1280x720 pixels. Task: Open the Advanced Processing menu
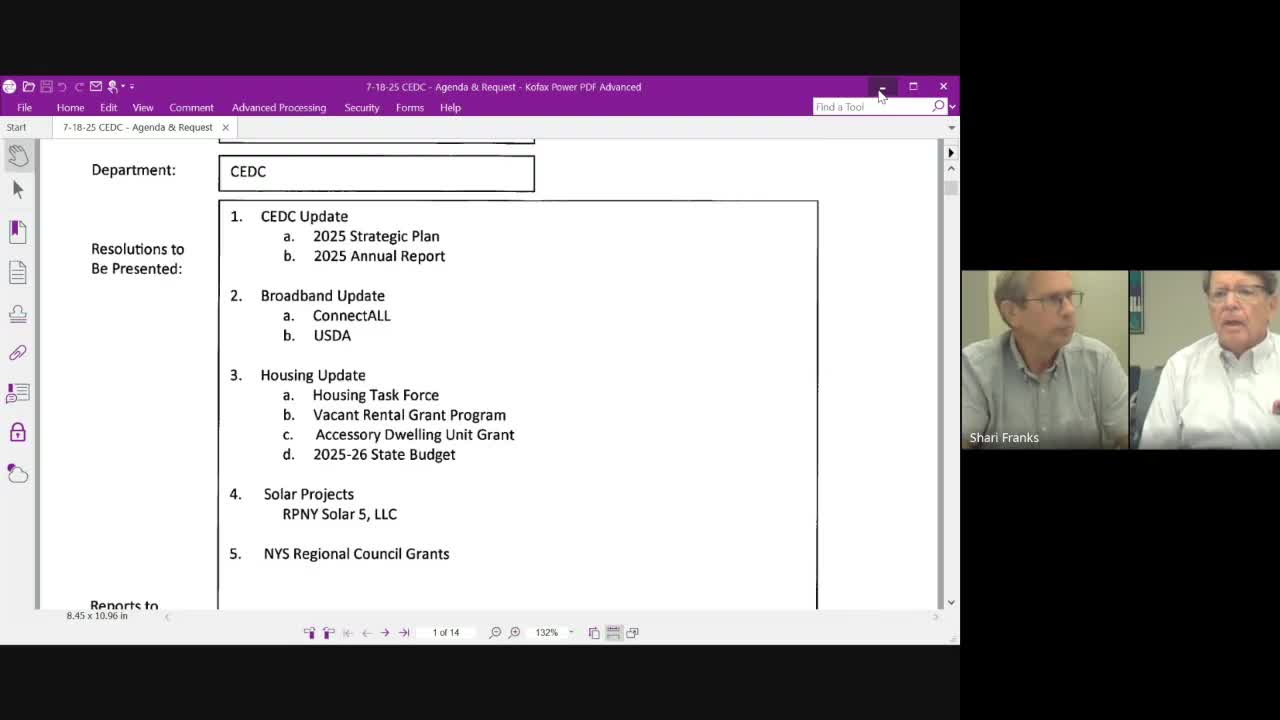(278, 107)
